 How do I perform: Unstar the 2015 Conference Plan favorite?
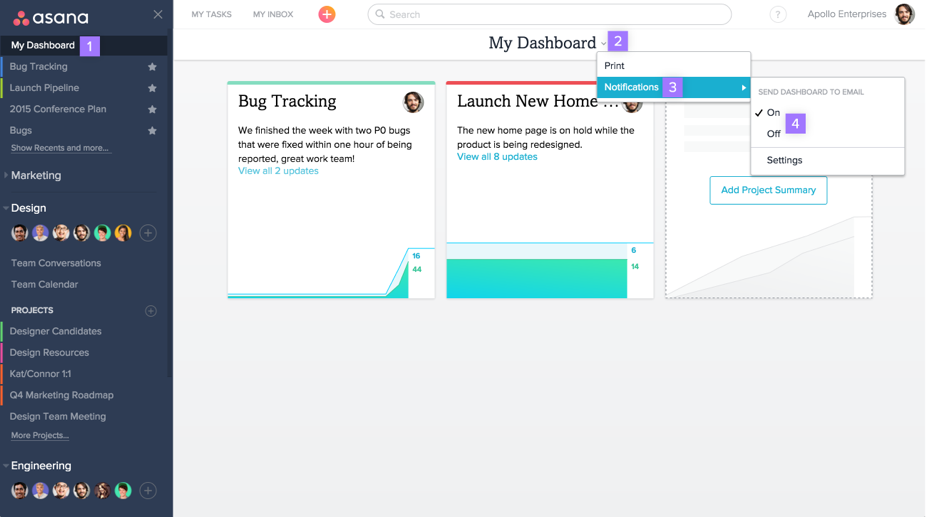tap(152, 109)
